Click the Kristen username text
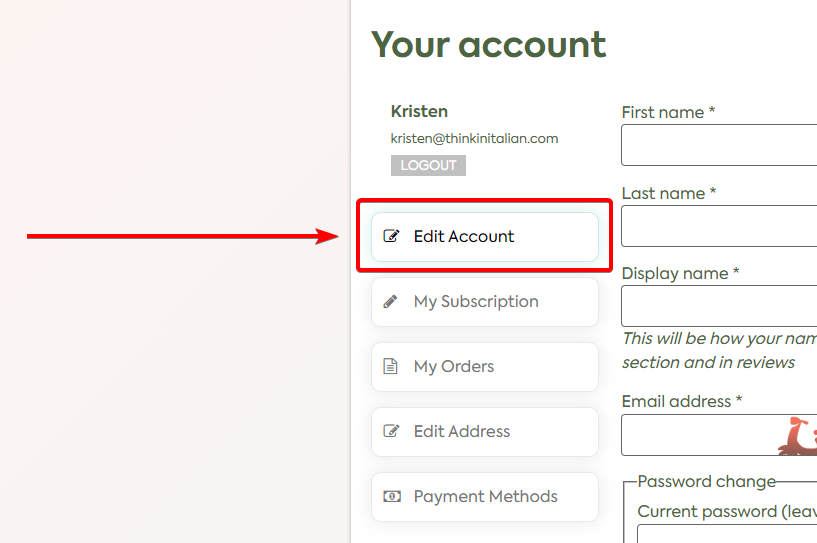817x543 pixels. [419, 111]
